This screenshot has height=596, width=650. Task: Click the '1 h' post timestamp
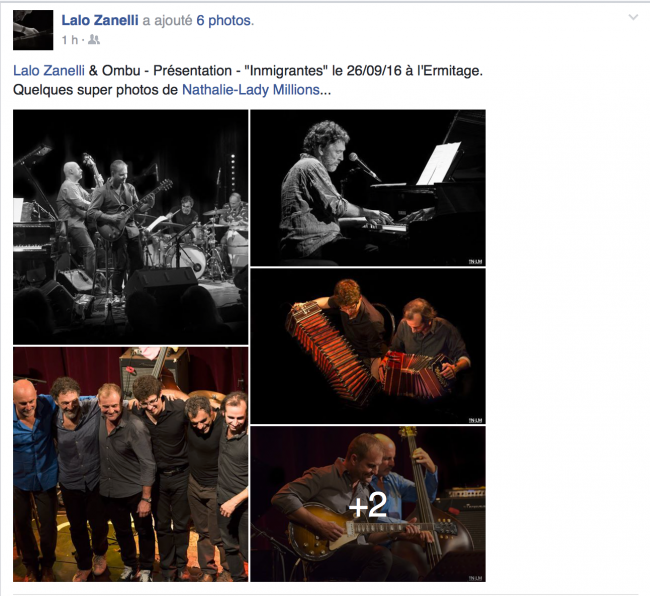[70, 40]
